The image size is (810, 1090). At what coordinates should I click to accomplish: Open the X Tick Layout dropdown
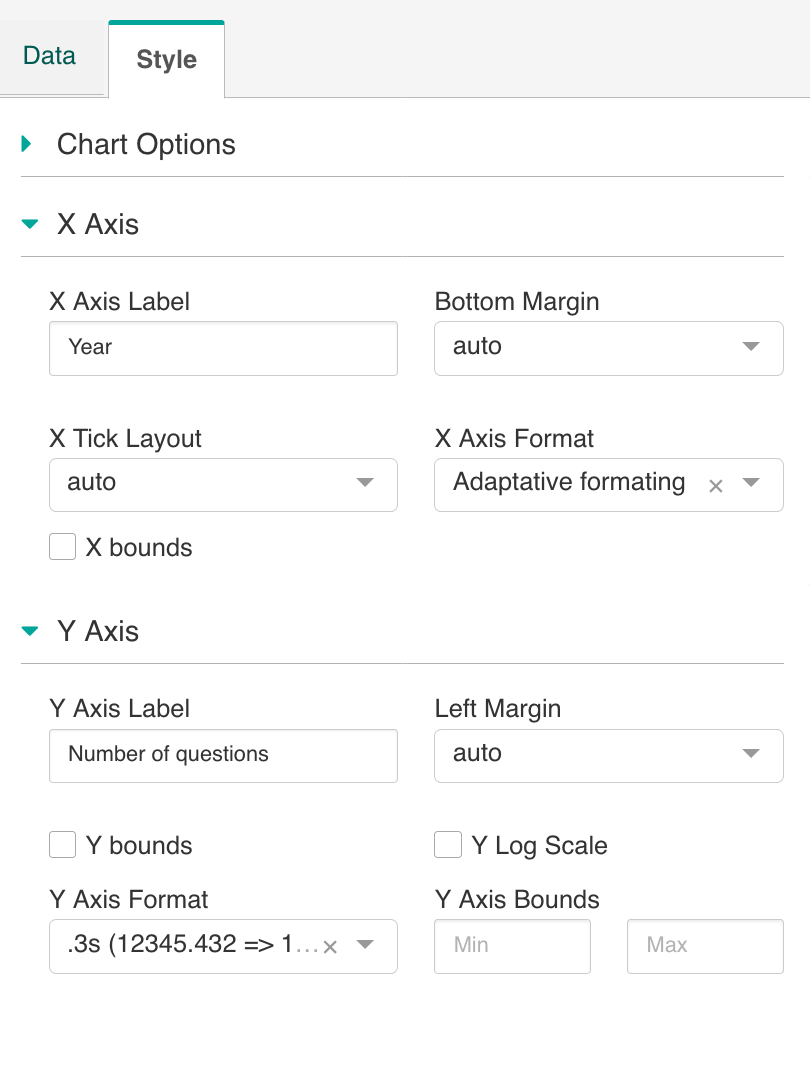[223, 484]
